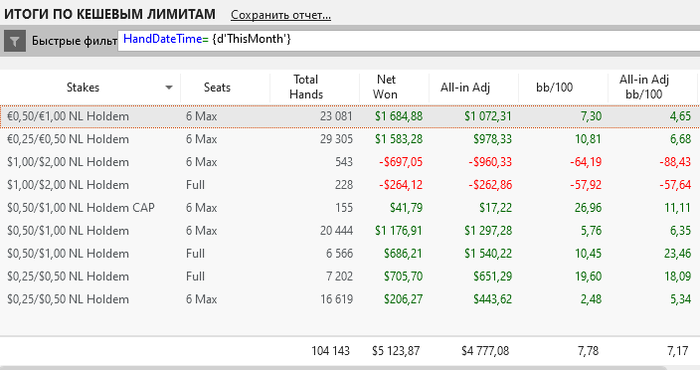700x370 pixels.
Task: Select the €0,50/€1,00 NL Holdem row
Action: tap(350, 116)
